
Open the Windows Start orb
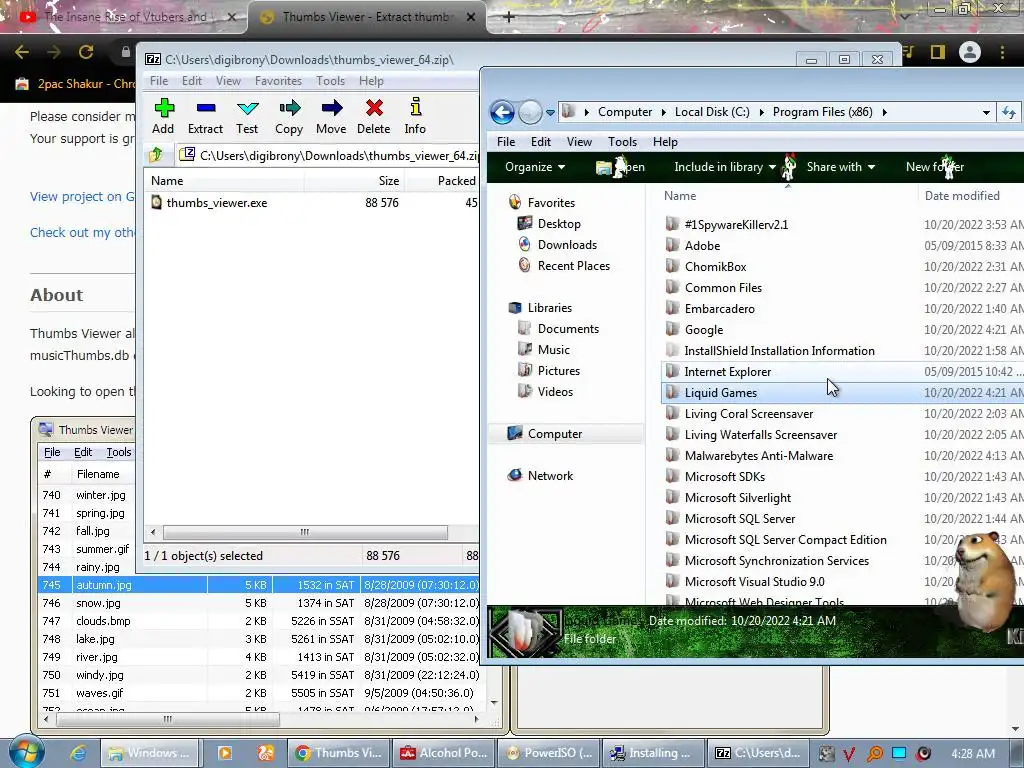coord(27,751)
